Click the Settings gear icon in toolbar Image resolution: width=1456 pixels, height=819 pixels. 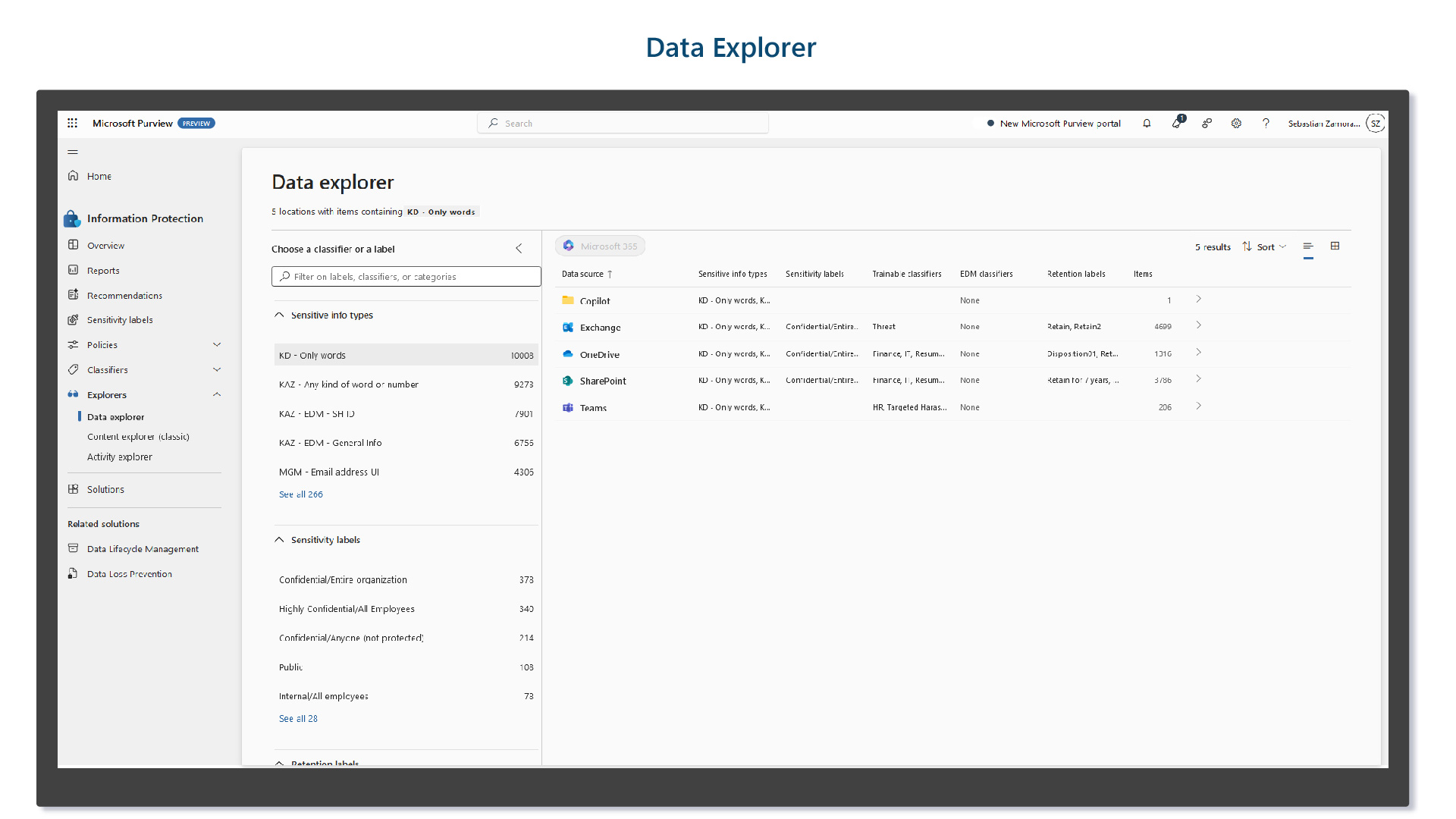pyautogui.click(x=1237, y=123)
